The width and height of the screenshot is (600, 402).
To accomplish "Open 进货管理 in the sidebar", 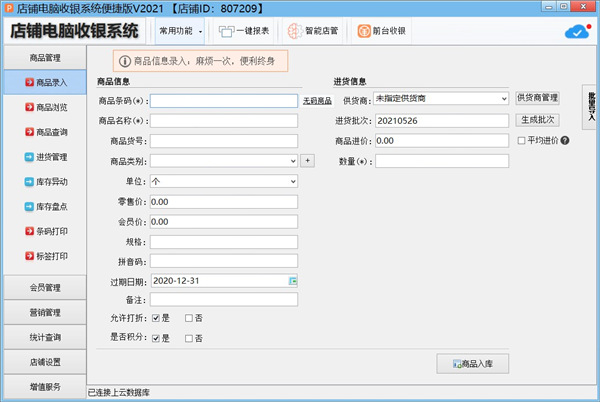I will click(45, 157).
